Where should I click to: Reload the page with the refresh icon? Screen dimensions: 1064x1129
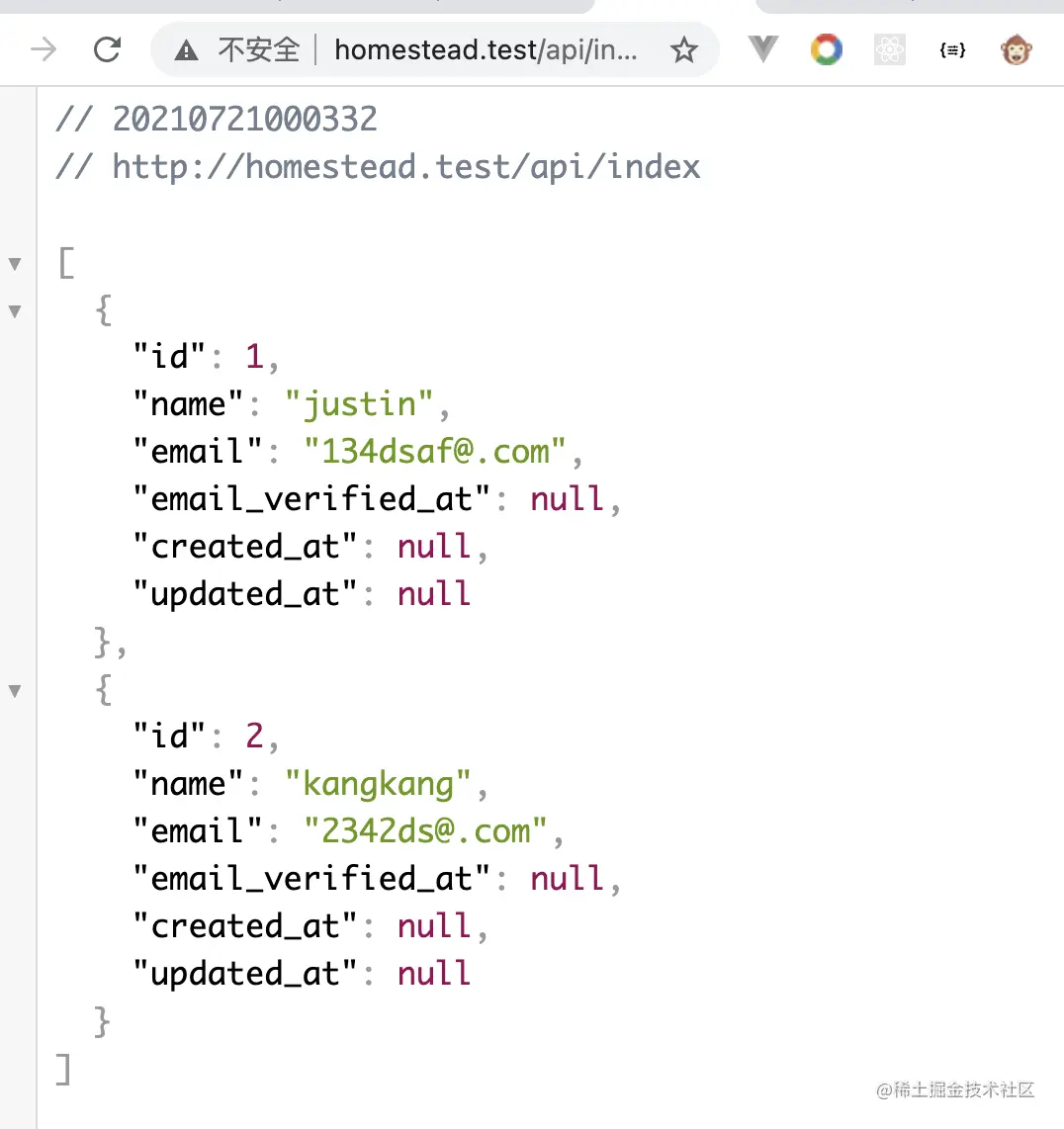[107, 49]
